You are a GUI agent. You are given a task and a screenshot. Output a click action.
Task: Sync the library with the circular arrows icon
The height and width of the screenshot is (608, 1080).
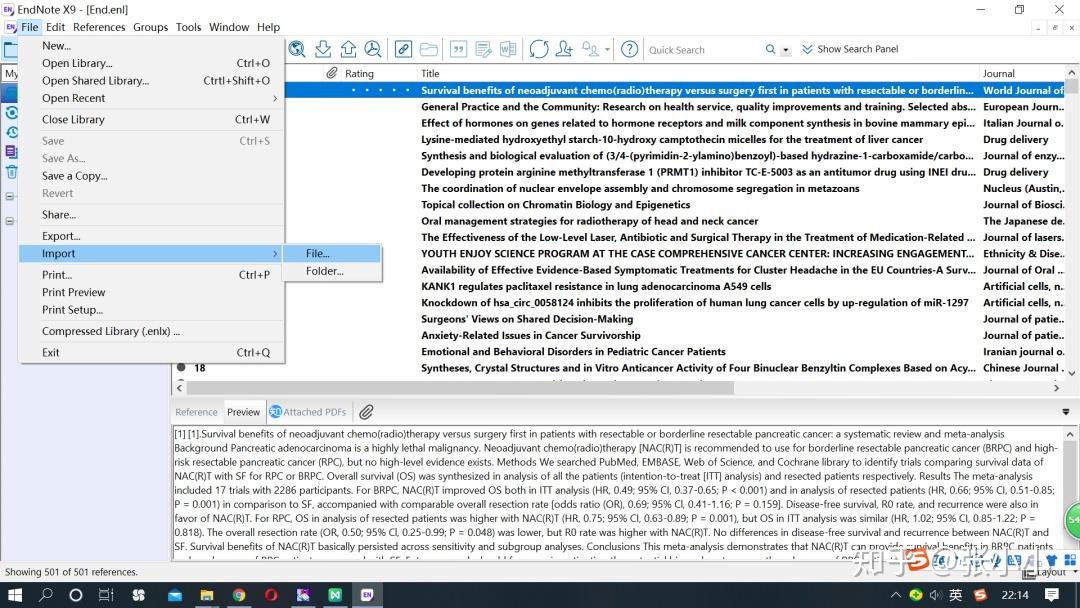[539, 48]
